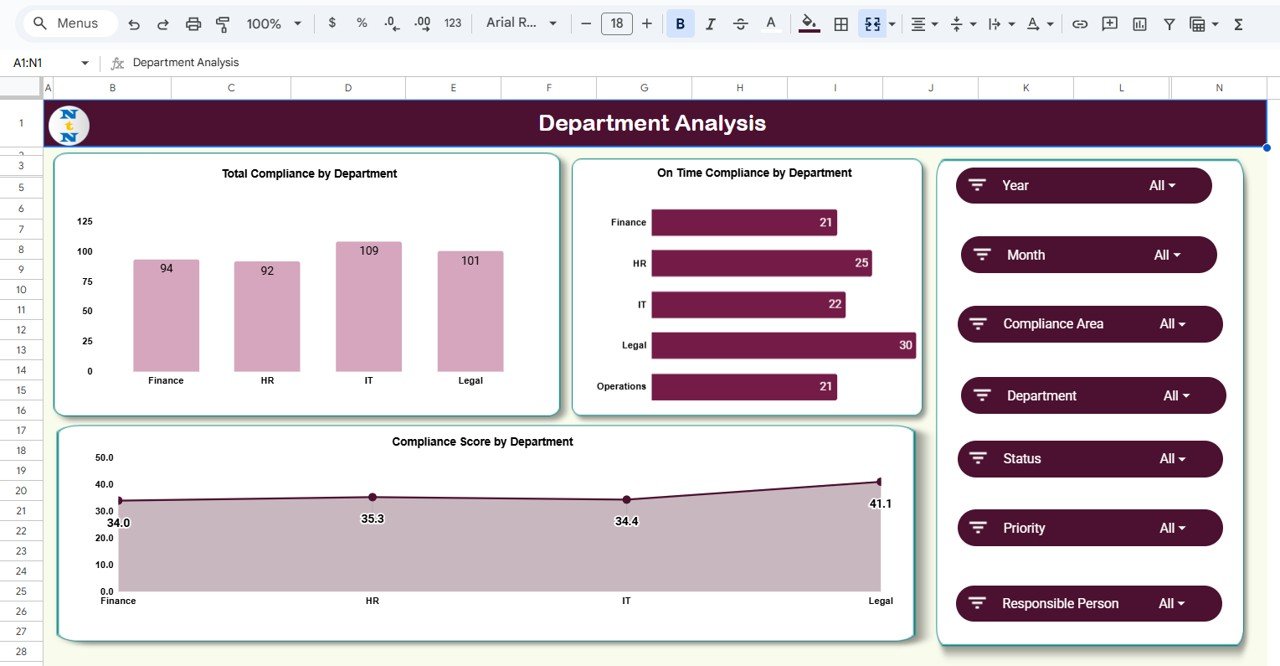Open the more number formats 123 menu
The height and width of the screenshot is (666, 1280).
[452, 23]
